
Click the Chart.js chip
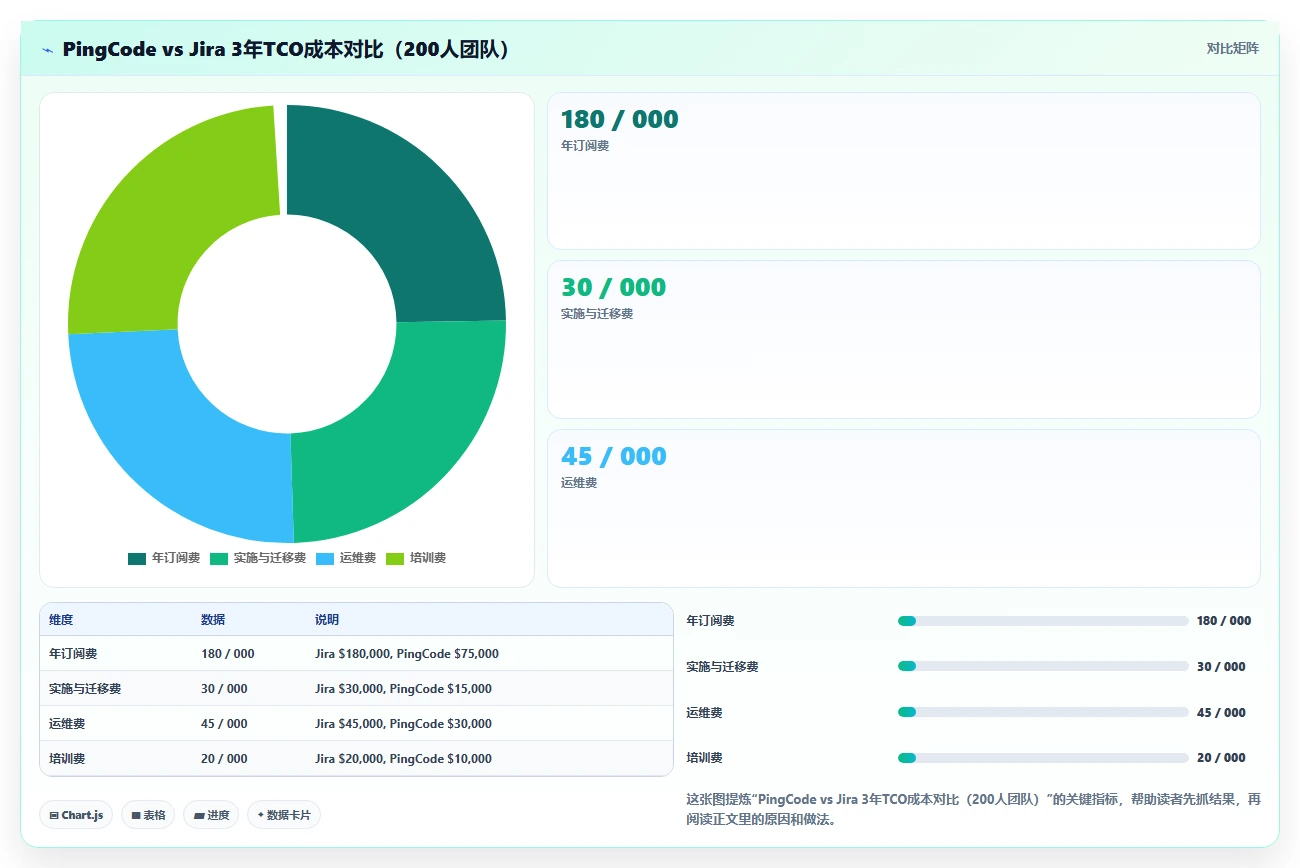(76, 815)
